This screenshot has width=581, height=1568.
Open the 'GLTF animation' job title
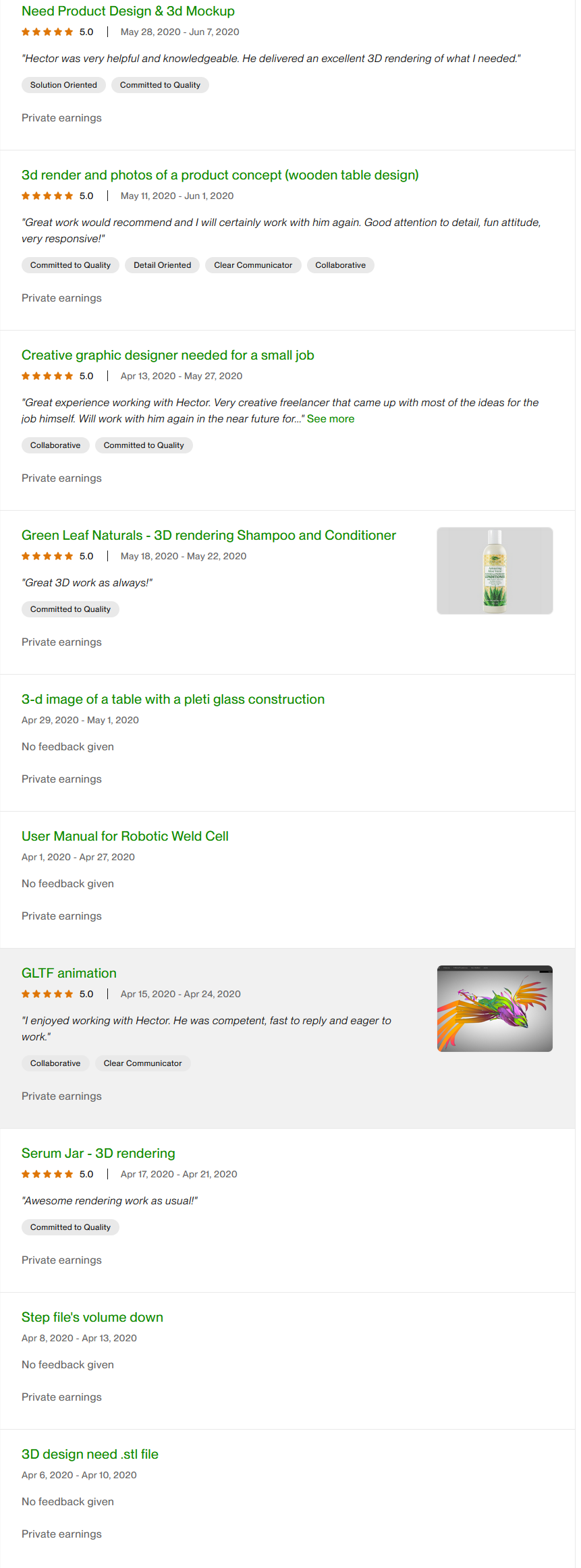point(69,974)
